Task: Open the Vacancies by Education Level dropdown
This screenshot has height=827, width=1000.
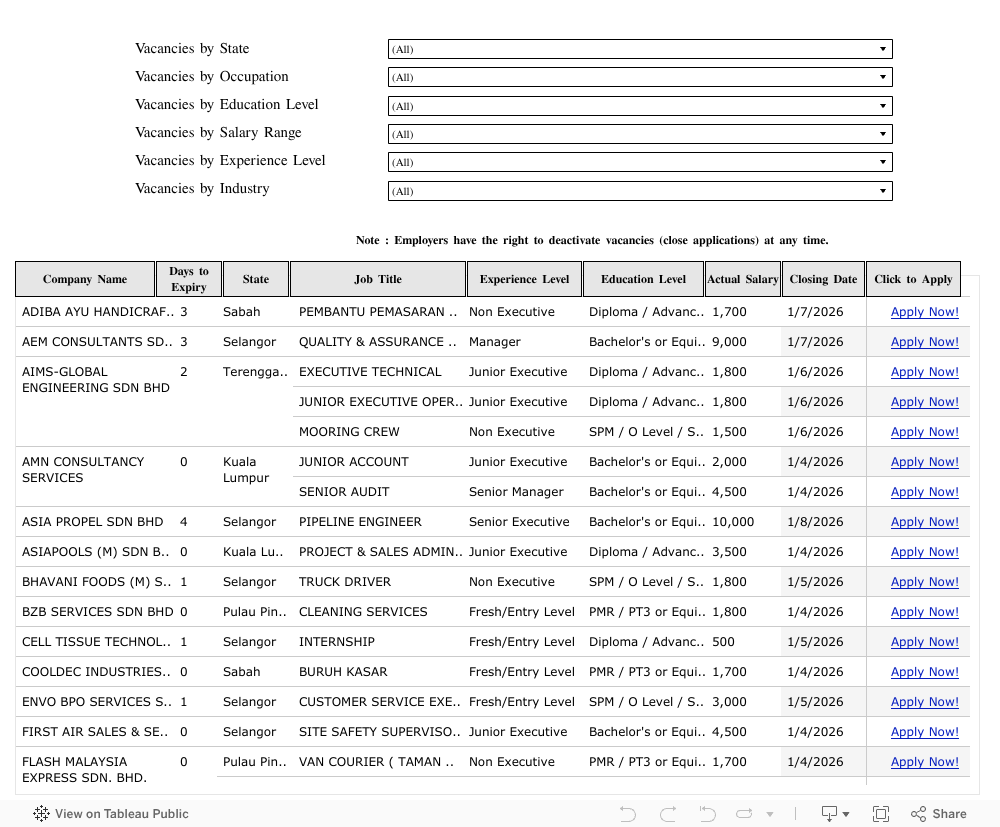Action: (x=639, y=106)
